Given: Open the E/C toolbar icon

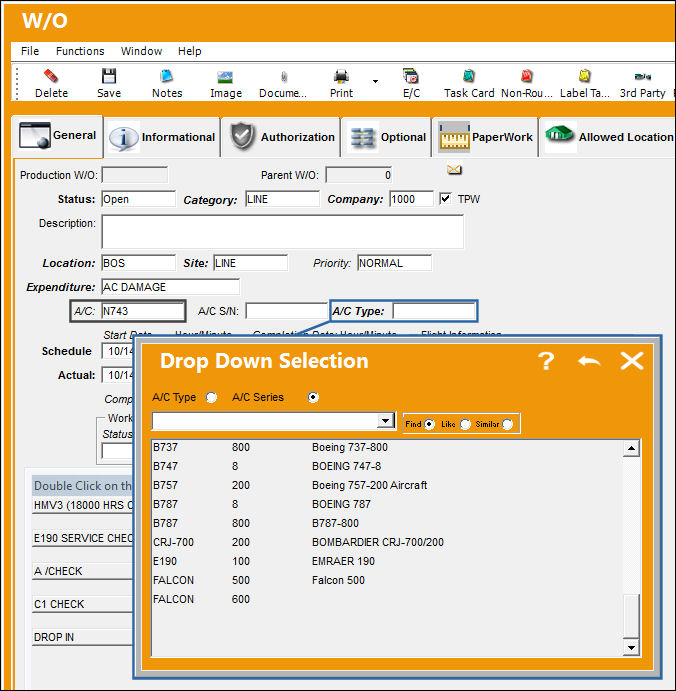Looking at the screenshot, I should pyautogui.click(x=411, y=76).
